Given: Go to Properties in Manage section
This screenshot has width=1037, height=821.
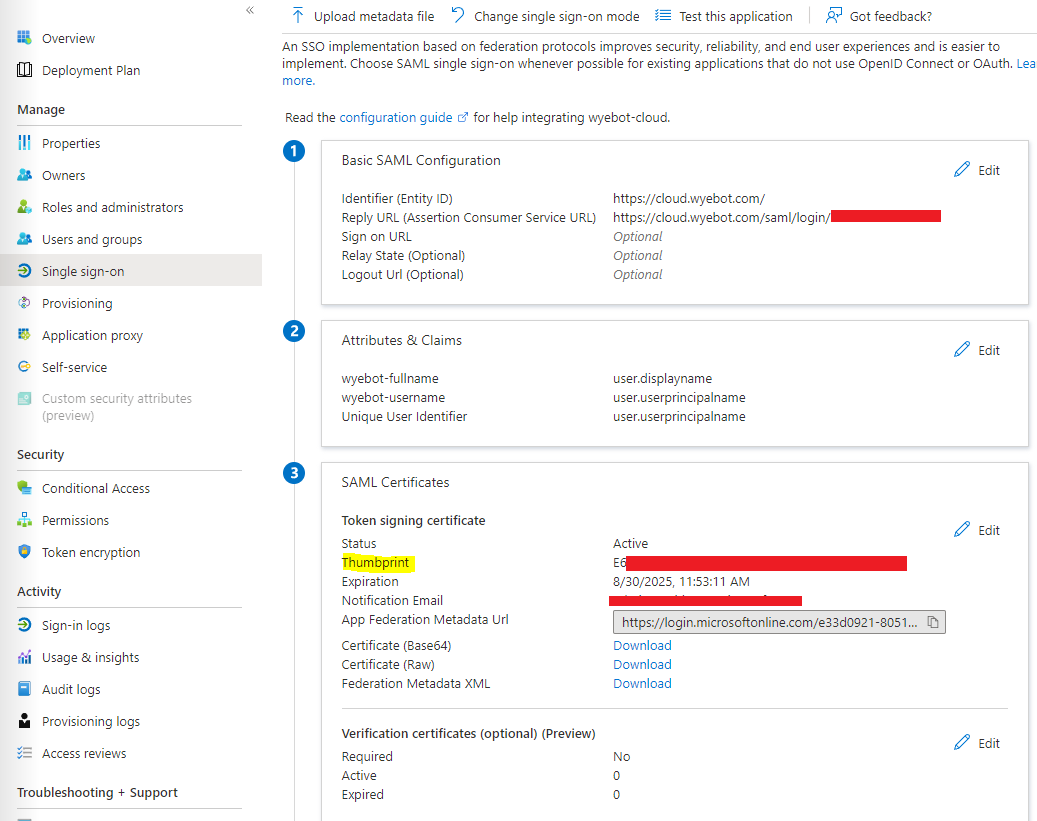Looking at the screenshot, I should point(71,144).
